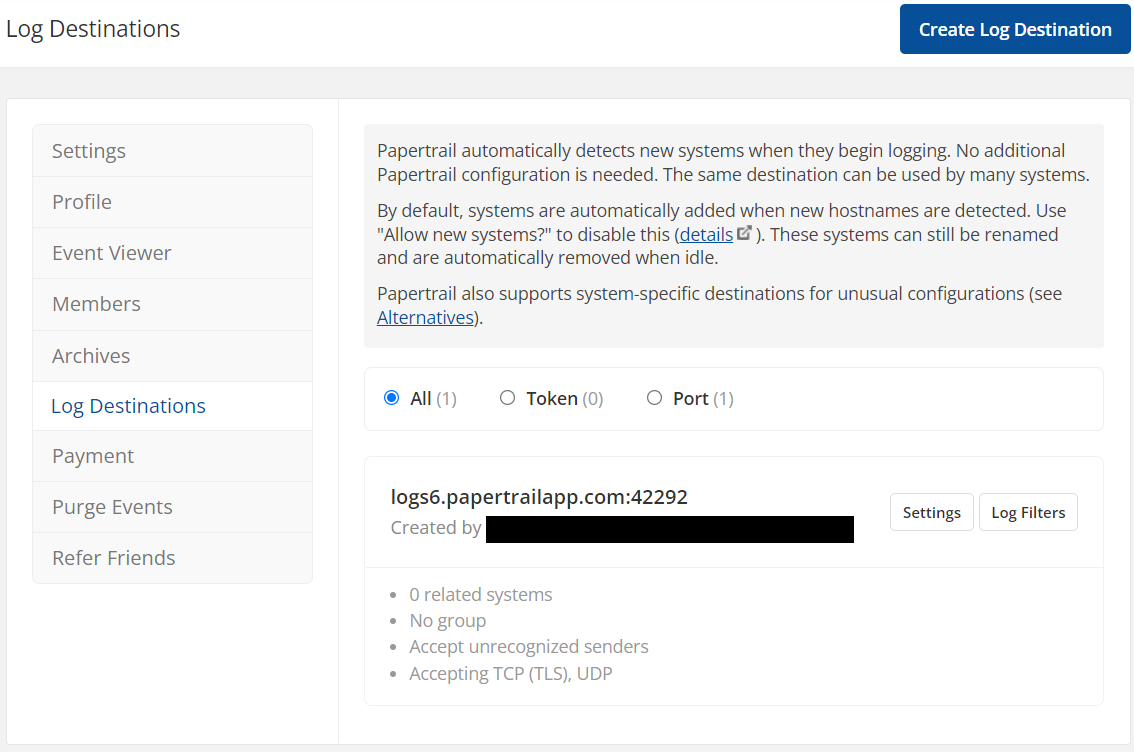This screenshot has width=1134, height=752.
Task: Go to Profile in the sidebar
Action: click(x=172, y=202)
